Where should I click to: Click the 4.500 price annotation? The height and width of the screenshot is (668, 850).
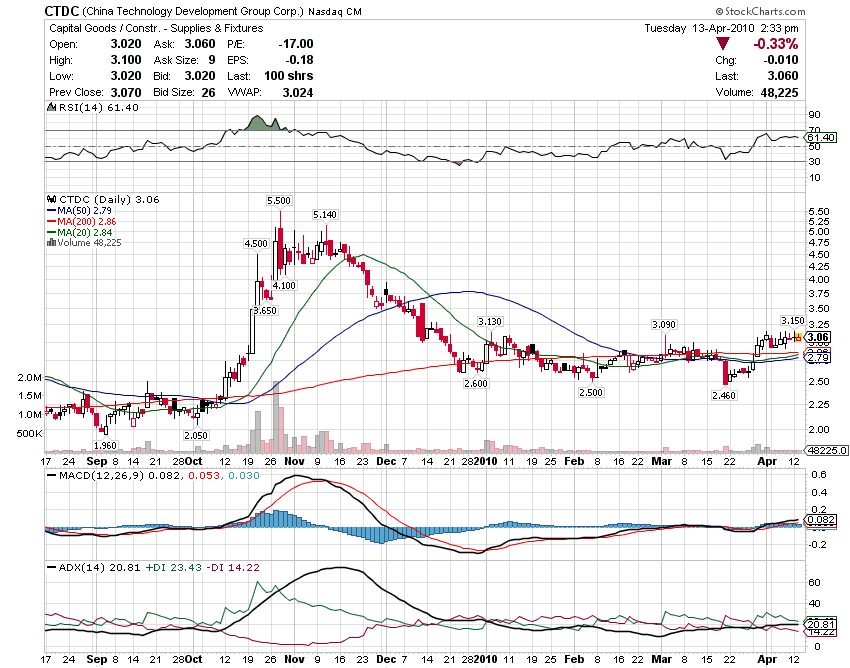[256, 243]
